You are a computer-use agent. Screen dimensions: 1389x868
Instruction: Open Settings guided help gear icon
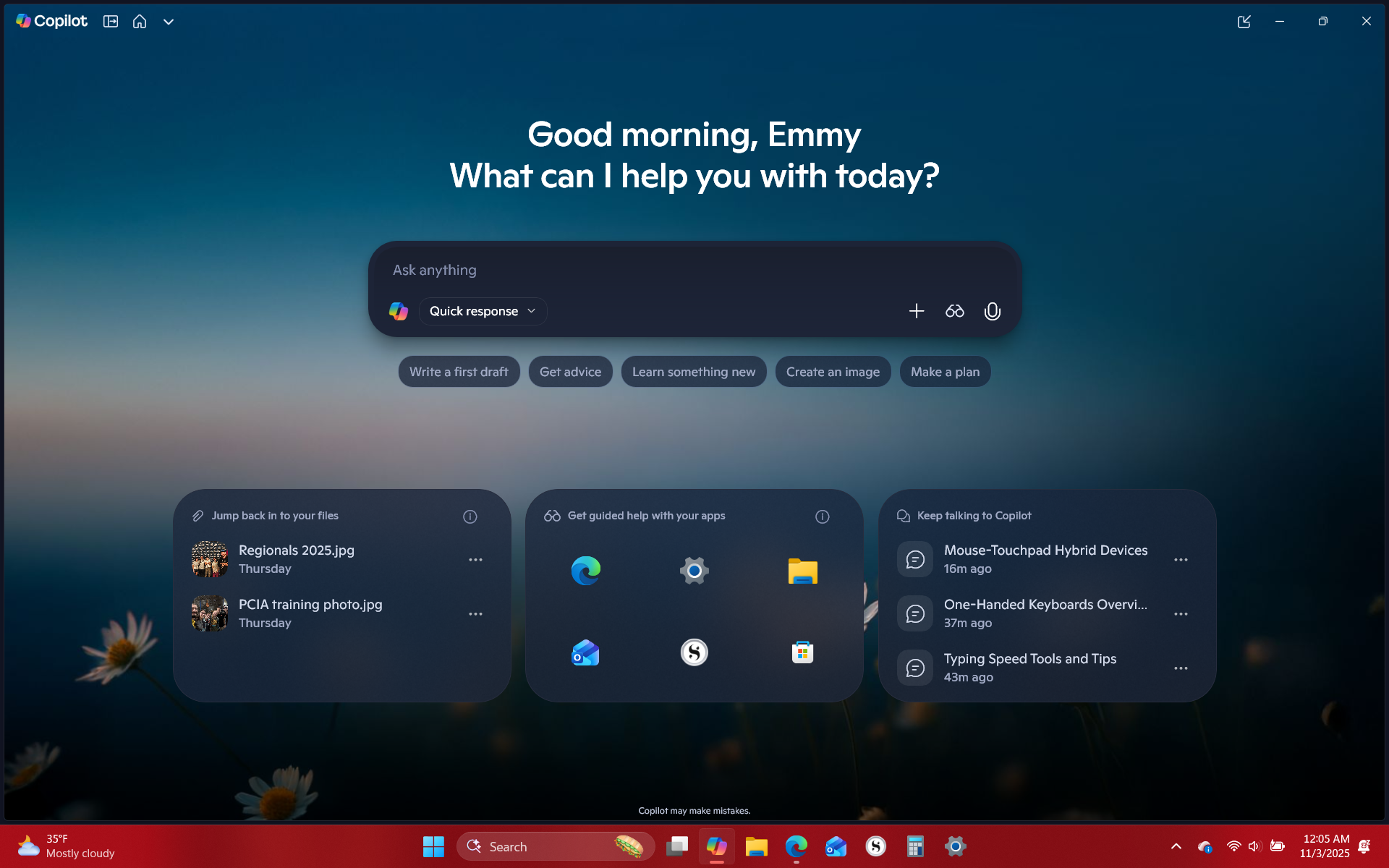[x=694, y=570]
